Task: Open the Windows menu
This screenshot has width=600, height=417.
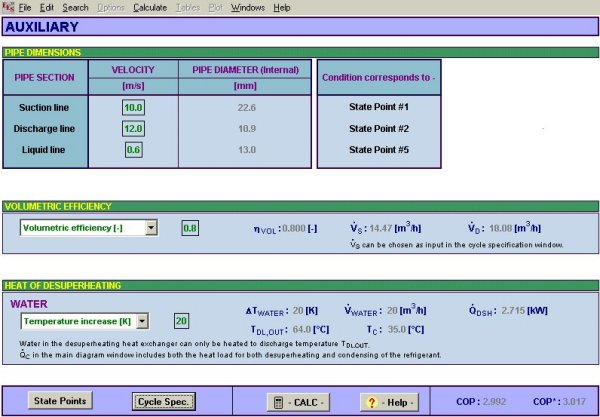Action: tap(248, 8)
